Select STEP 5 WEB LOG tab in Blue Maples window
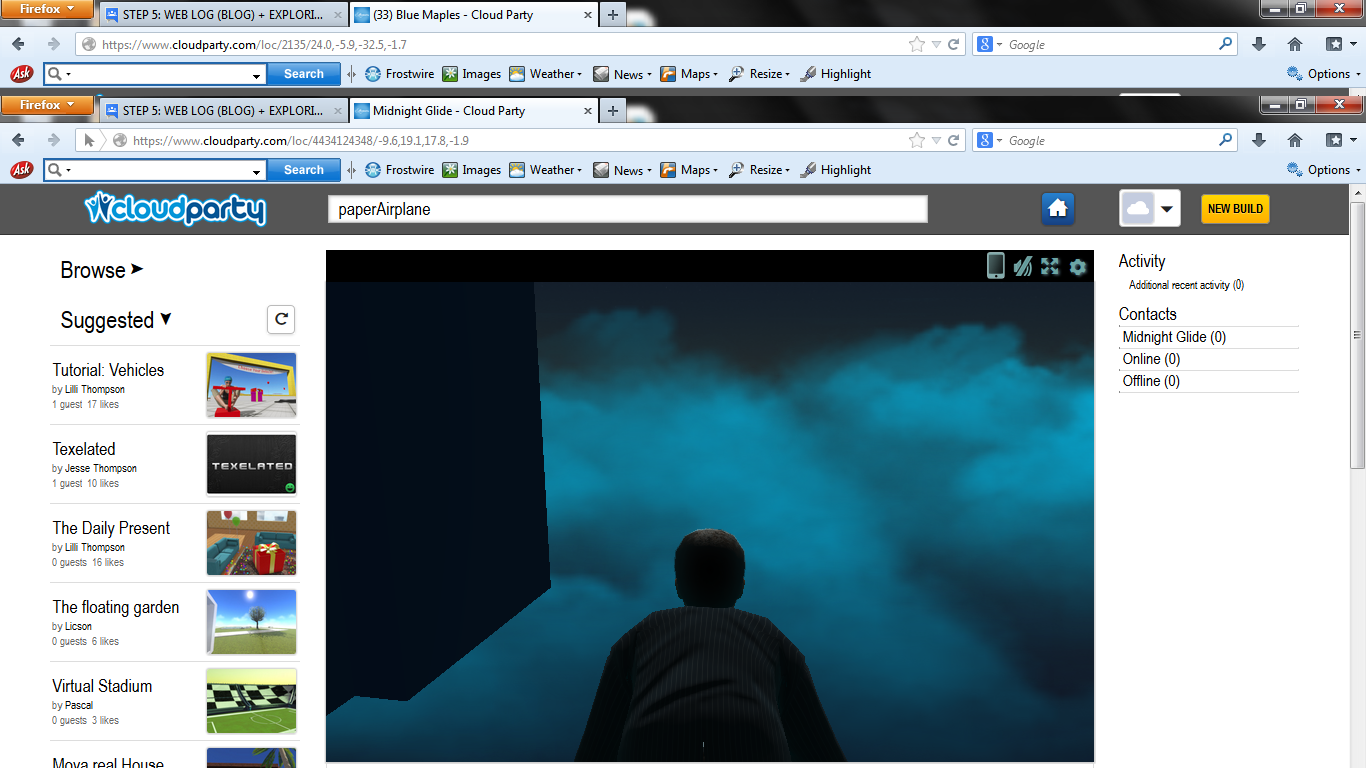This screenshot has height=768, width=1366. (222, 15)
